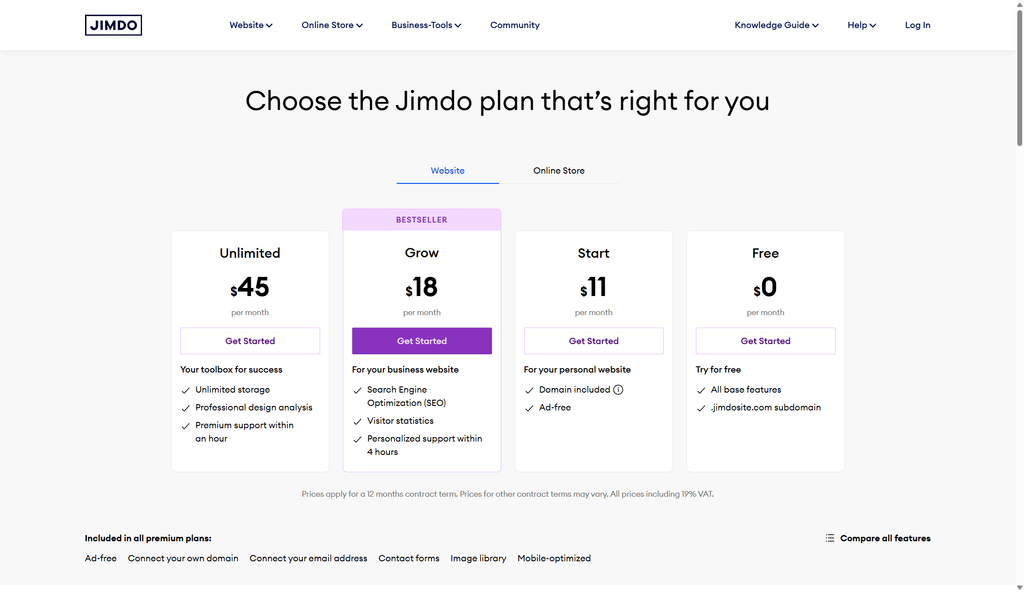
Task: Open the info tooltip beside Domain included
Action: point(618,390)
